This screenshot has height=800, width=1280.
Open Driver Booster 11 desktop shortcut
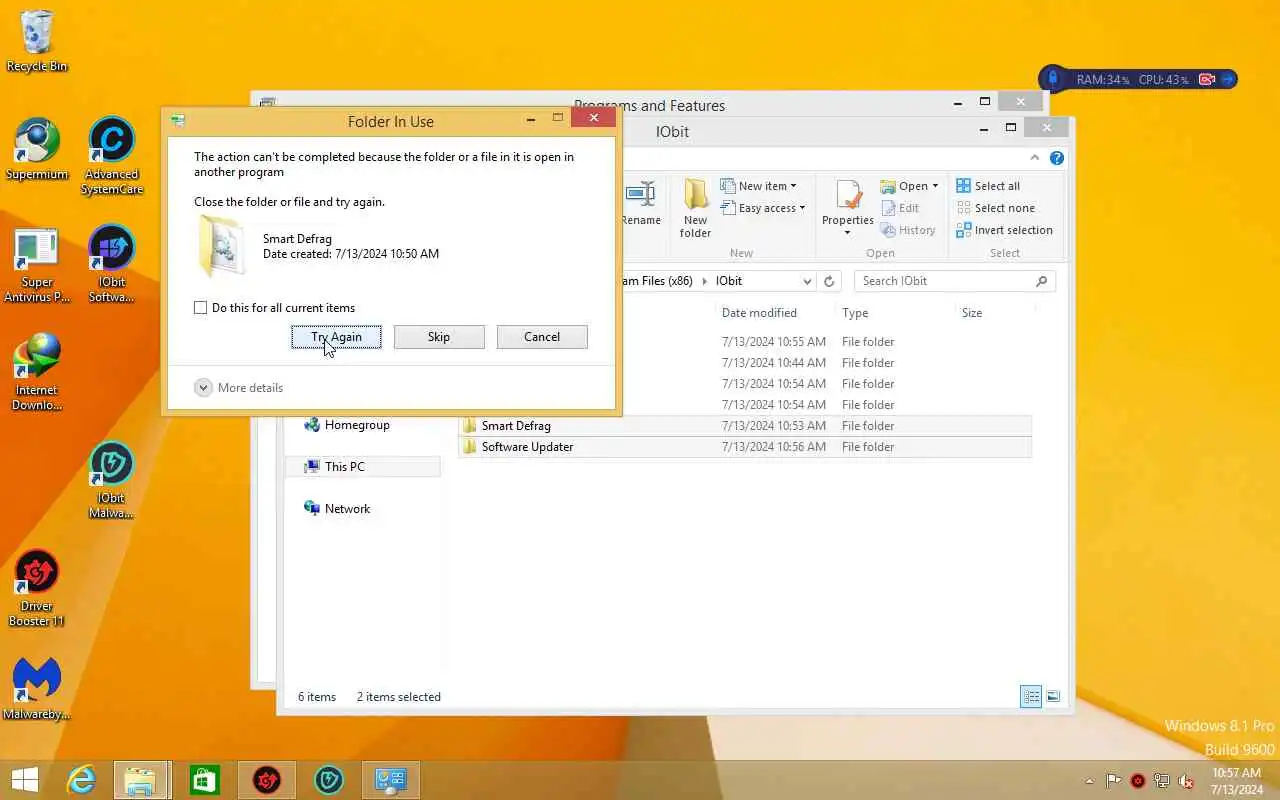coord(37,589)
